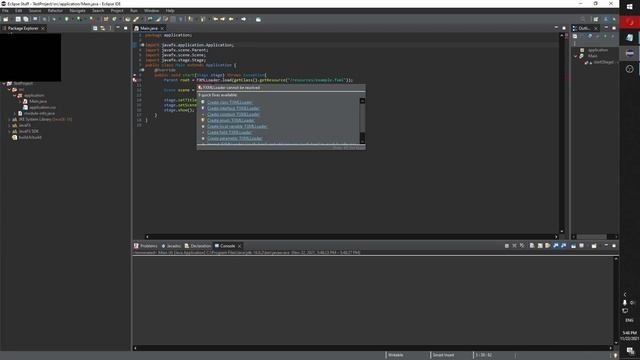
Task: Close the Package Explorer view
Action: (43, 28)
